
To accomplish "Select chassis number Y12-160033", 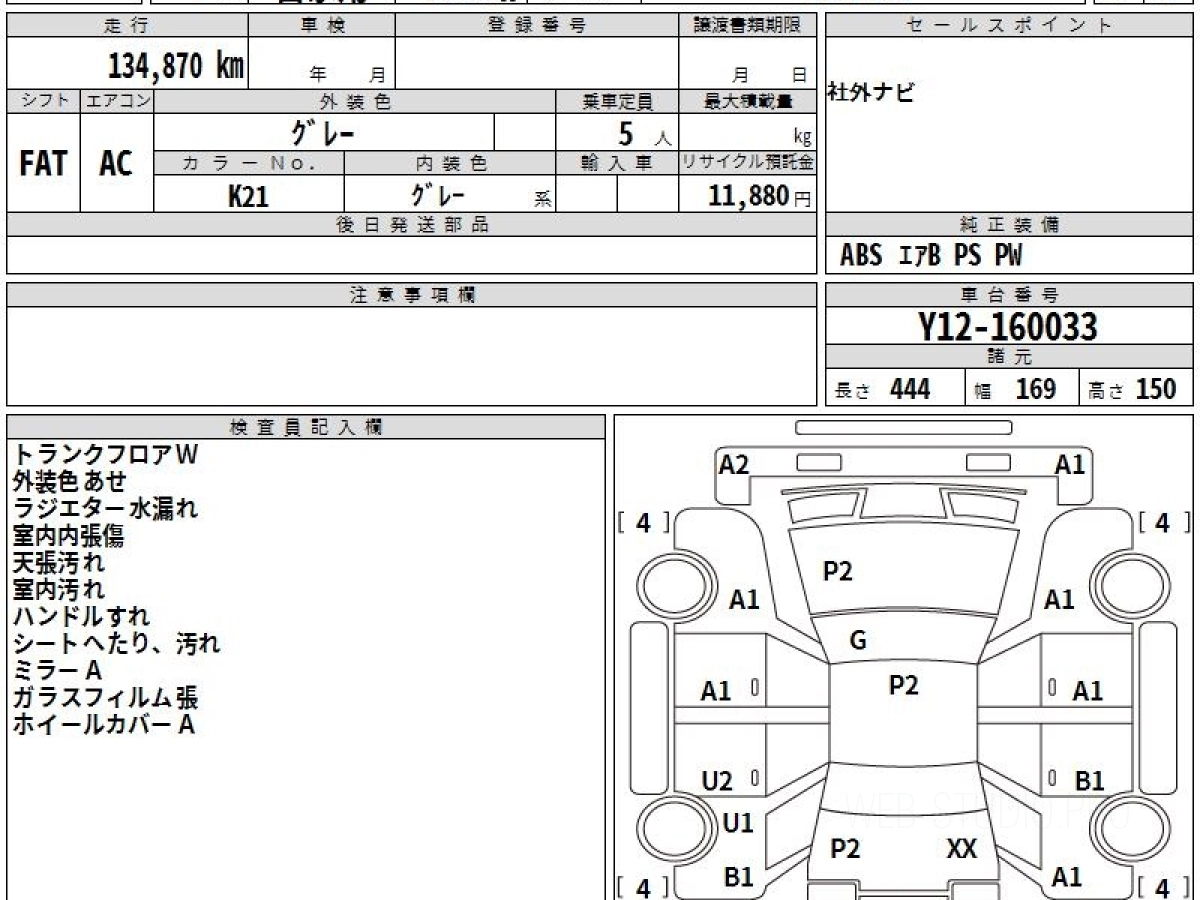I will click(1008, 327).
